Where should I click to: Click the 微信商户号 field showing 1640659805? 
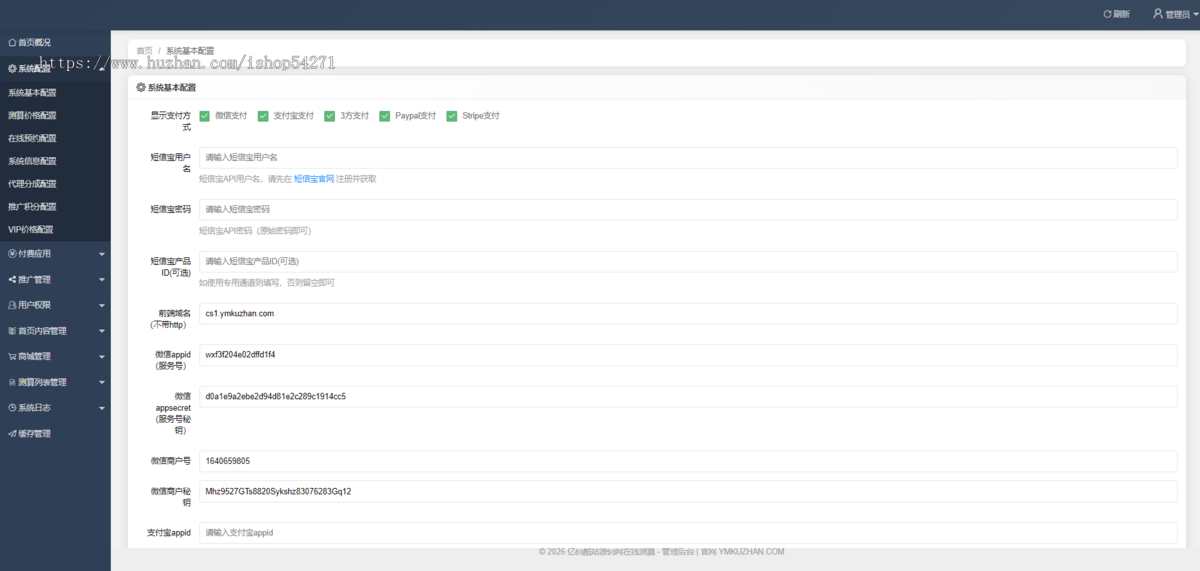[688, 461]
